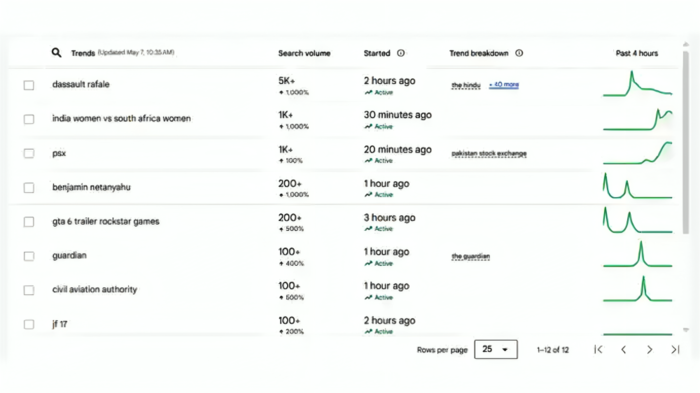Click the search magnifier icon beside Trends
Viewport: 700px width, 393px height.
[x=56, y=53]
